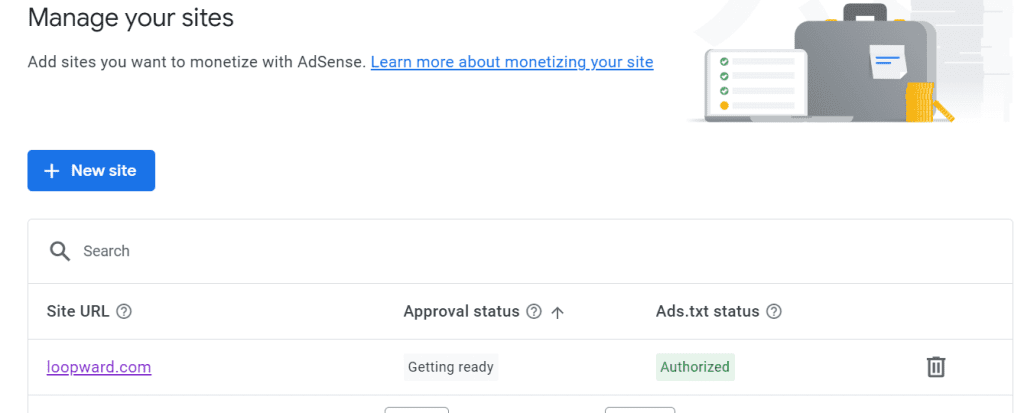
Task: Open Learn more about monetizing your site
Action: coord(511,62)
